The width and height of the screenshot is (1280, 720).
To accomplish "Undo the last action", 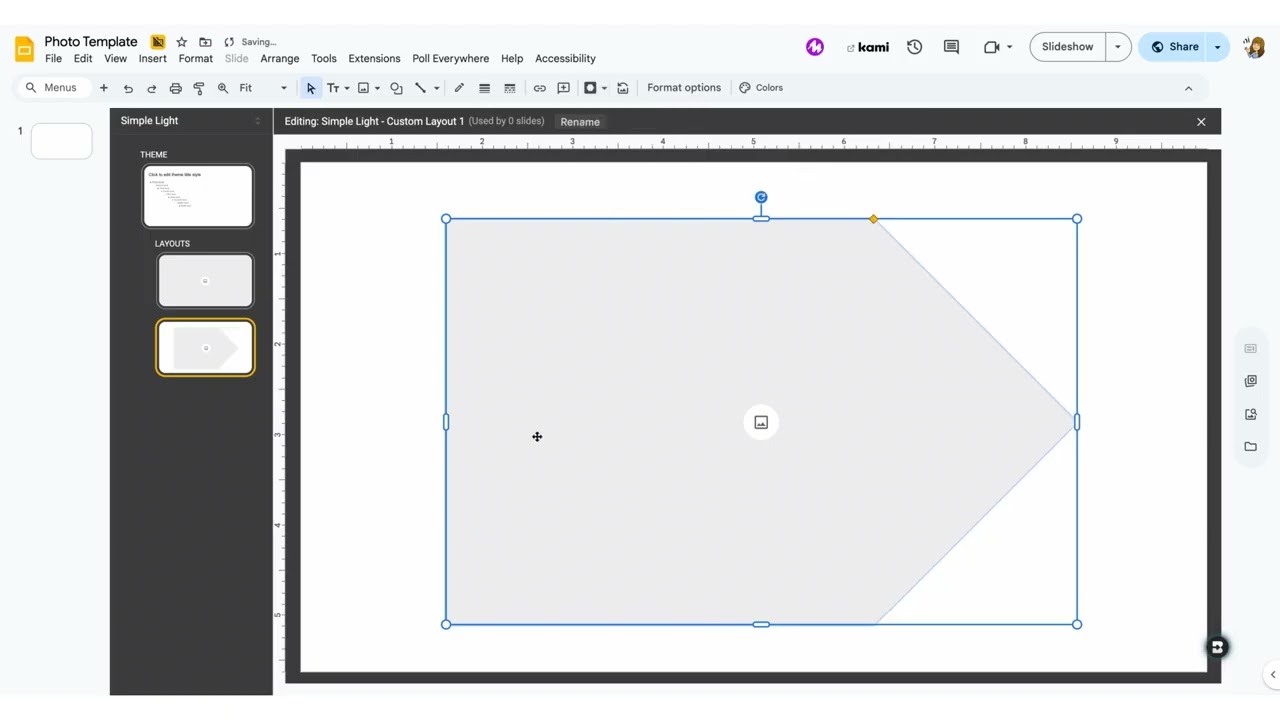I will 128,88.
